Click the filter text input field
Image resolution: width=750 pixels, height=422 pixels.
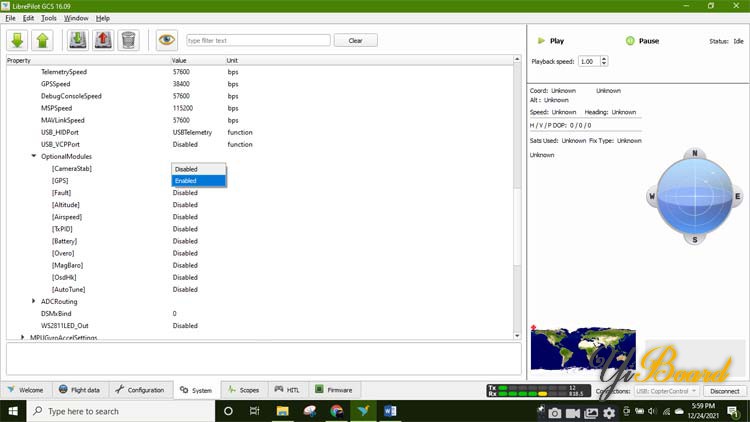point(257,40)
